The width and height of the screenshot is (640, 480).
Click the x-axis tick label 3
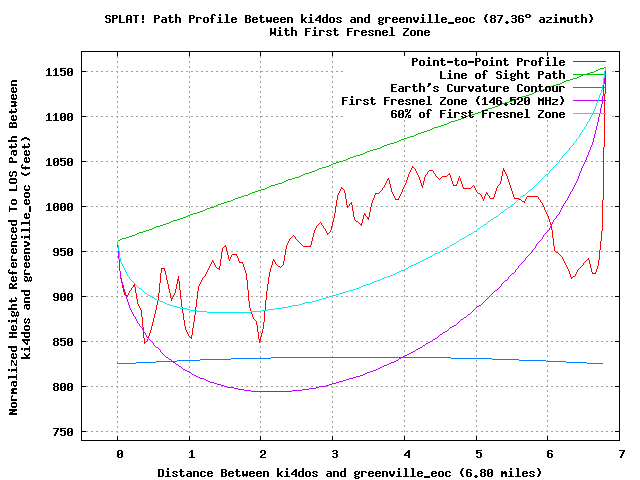point(335,454)
